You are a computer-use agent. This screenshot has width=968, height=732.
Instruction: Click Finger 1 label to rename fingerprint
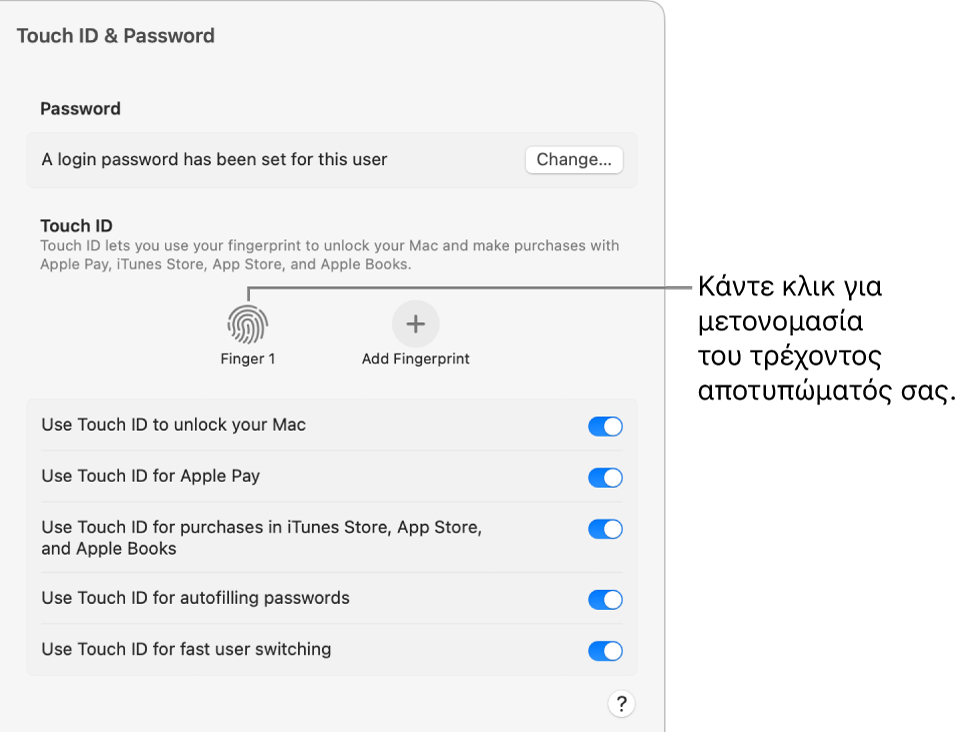pos(247,357)
